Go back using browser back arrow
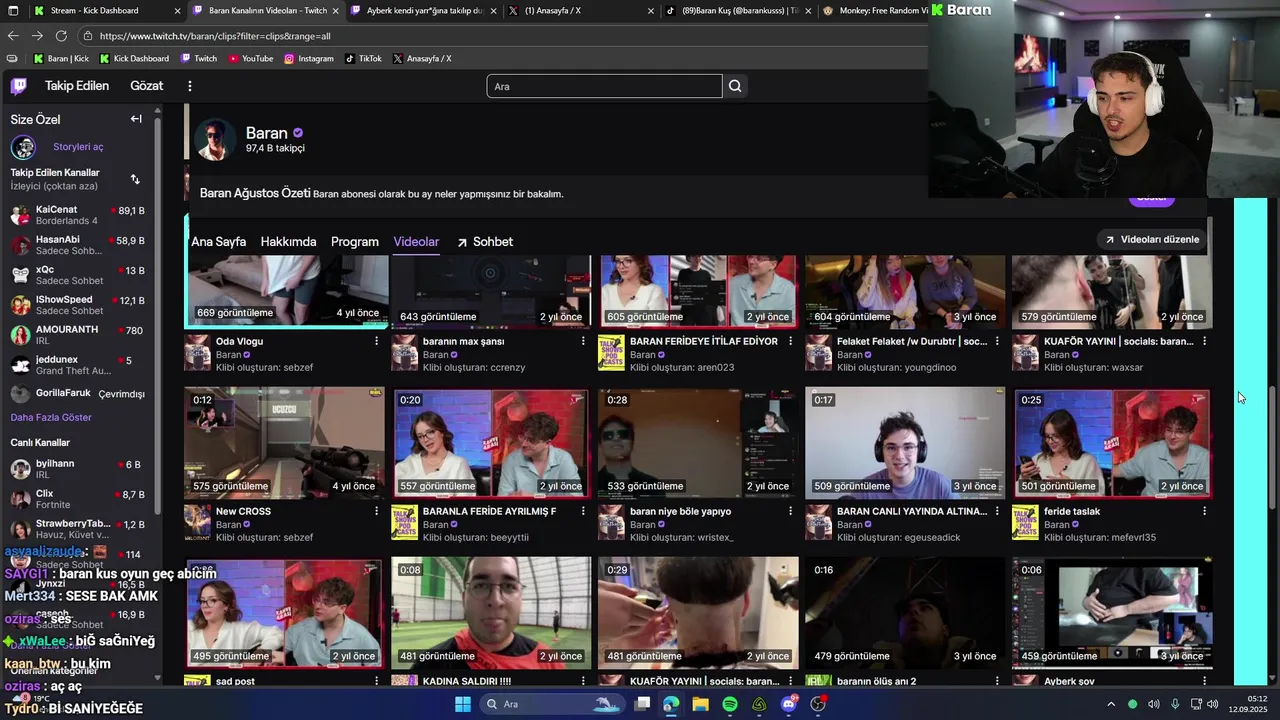This screenshot has height=720, width=1280. tap(13, 36)
